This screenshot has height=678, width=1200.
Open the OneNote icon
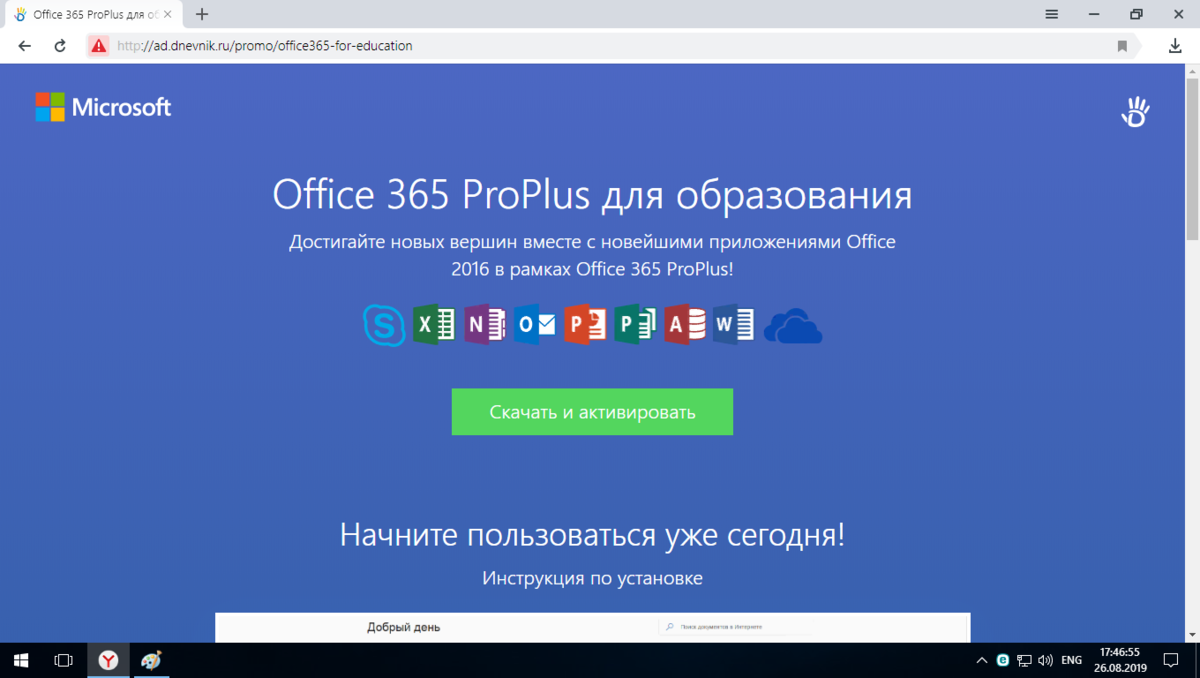pyautogui.click(x=484, y=324)
